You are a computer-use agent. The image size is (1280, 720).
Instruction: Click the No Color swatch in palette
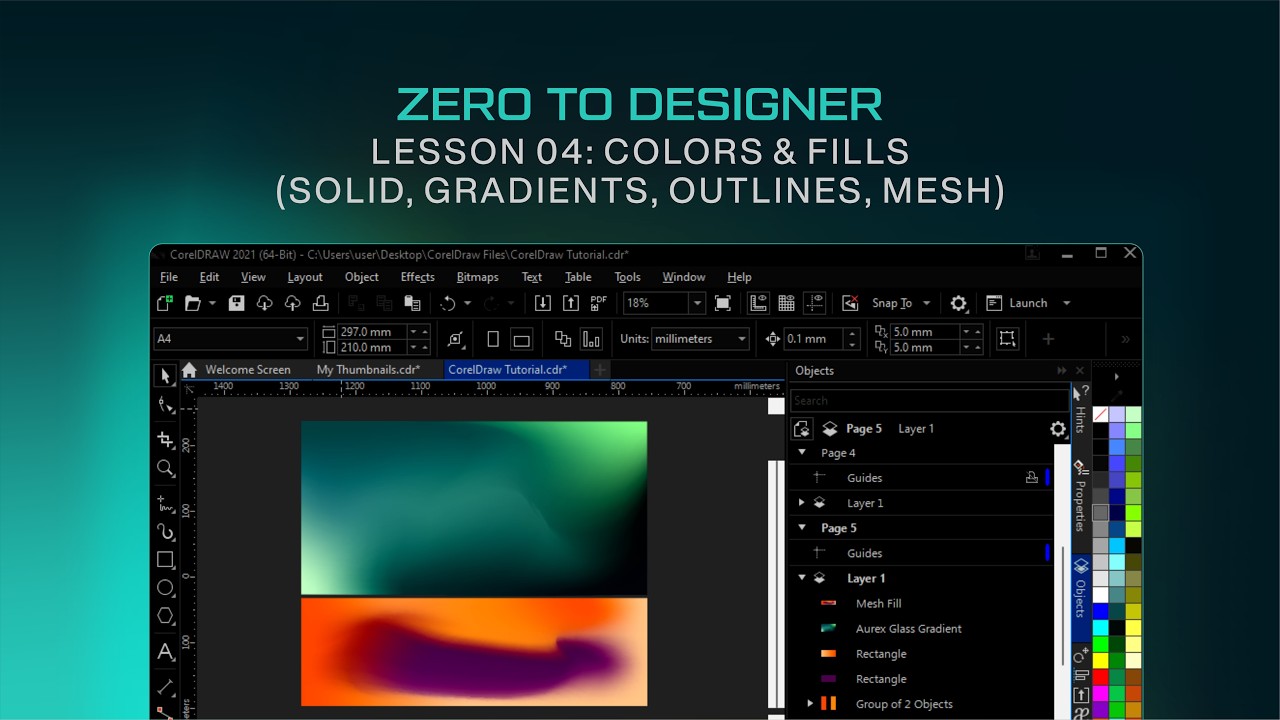(1100, 414)
